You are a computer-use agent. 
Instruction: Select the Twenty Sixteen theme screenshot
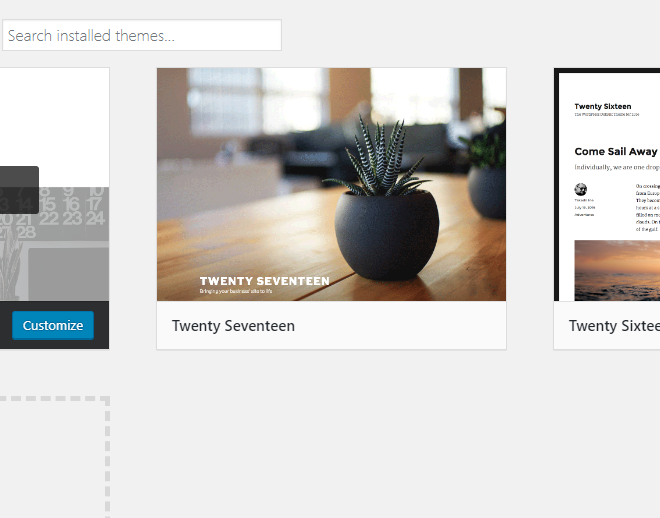tap(607, 184)
